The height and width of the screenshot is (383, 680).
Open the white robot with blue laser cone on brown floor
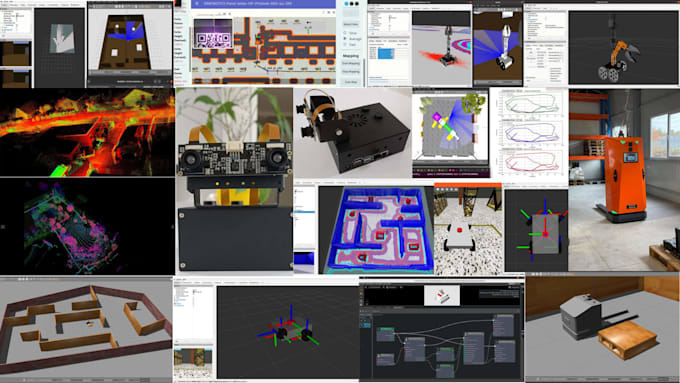tap(498, 45)
